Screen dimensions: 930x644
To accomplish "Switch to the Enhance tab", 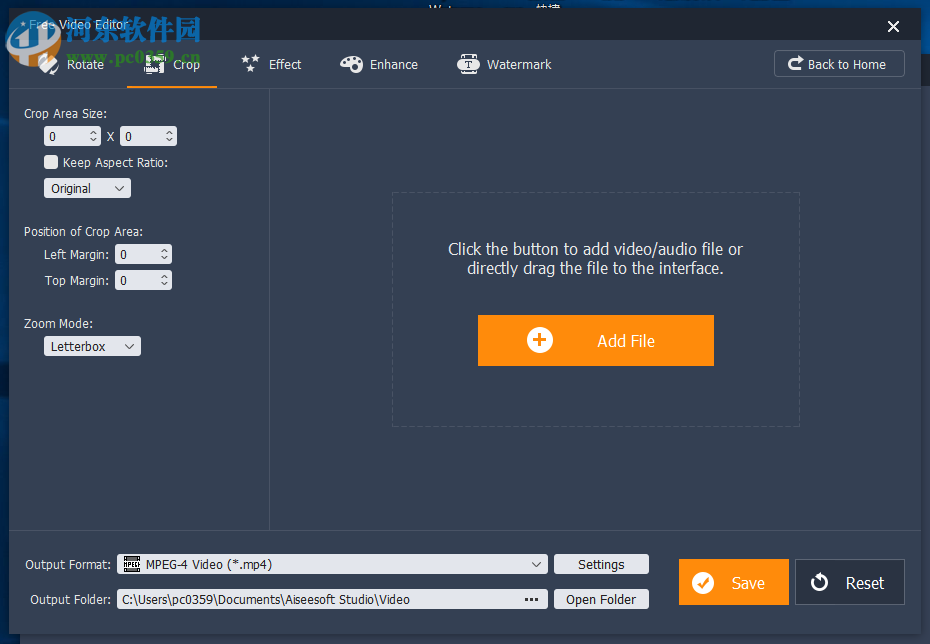I will pos(379,63).
